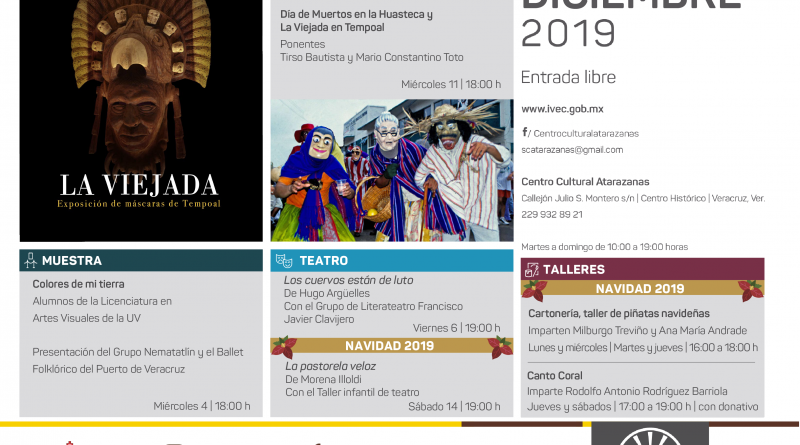
Task: Click the 'Callejón Julio S. Montero s/n' address
Action: 578,199
